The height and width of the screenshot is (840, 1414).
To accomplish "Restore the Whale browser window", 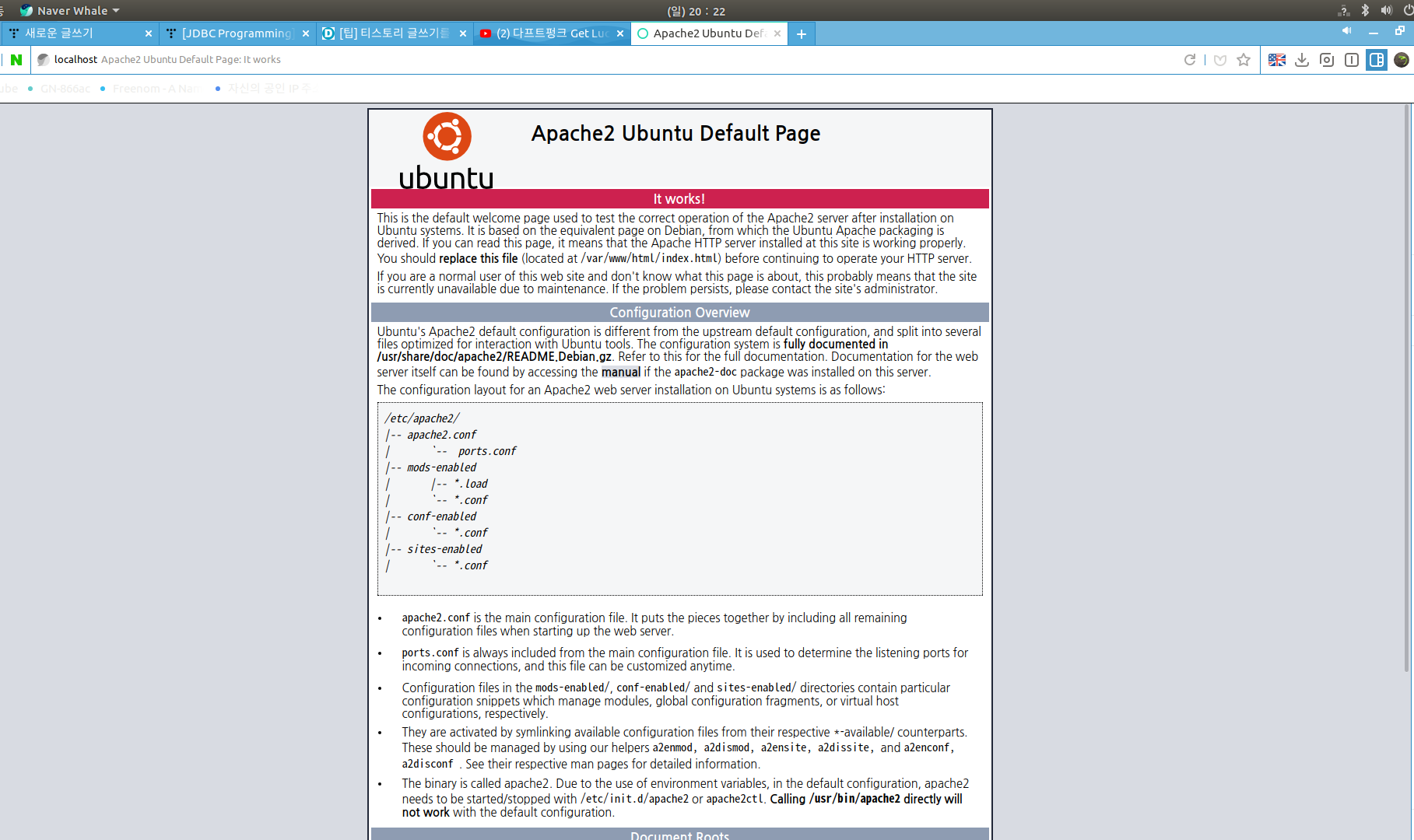I will coord(1399,31).
